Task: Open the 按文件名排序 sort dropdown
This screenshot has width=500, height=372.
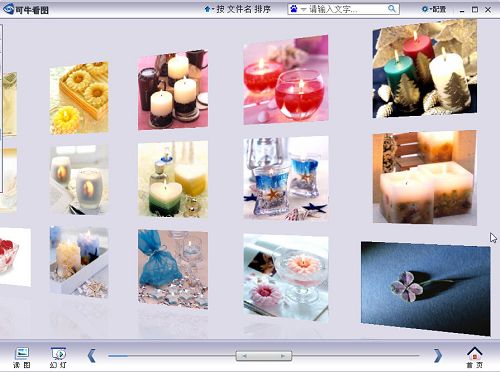Action: point(237,9)
